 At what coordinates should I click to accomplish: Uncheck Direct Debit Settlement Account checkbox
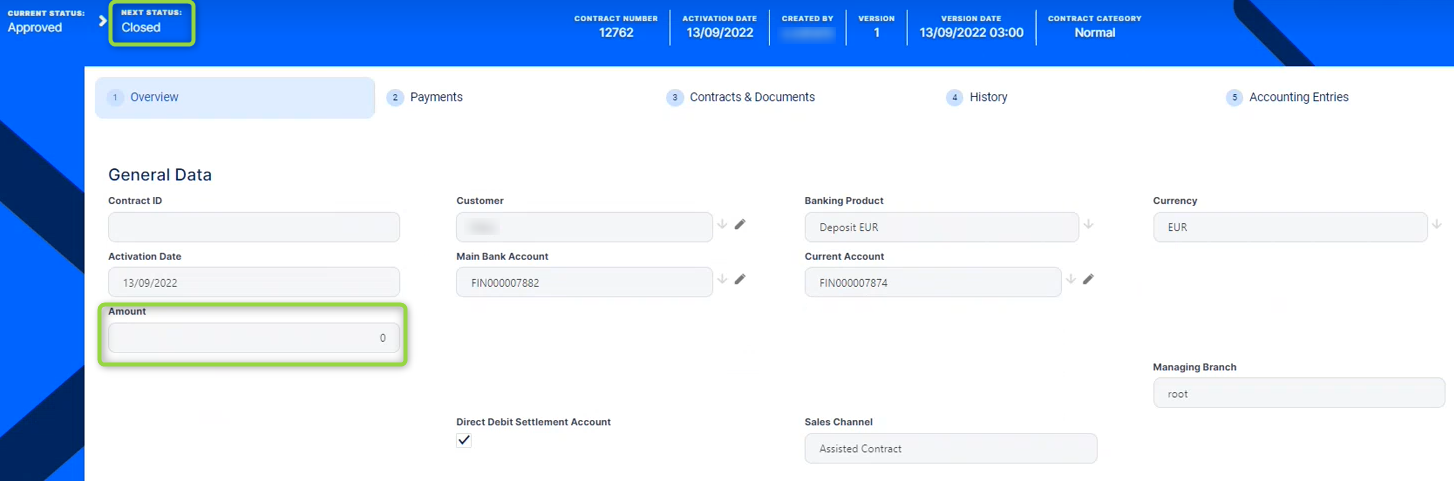click(464, 440)
